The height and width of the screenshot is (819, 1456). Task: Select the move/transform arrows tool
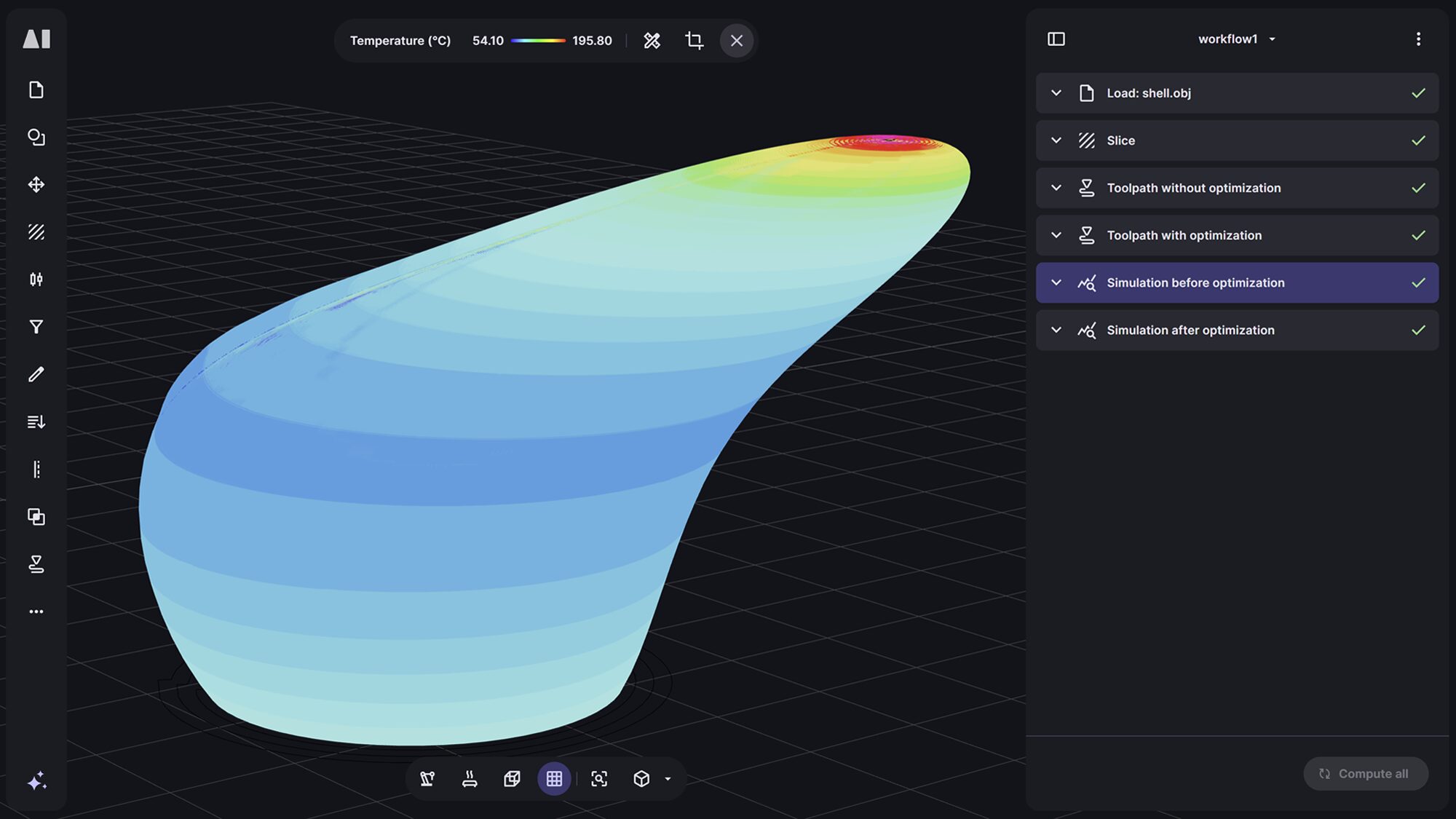[x=36, y=184]
